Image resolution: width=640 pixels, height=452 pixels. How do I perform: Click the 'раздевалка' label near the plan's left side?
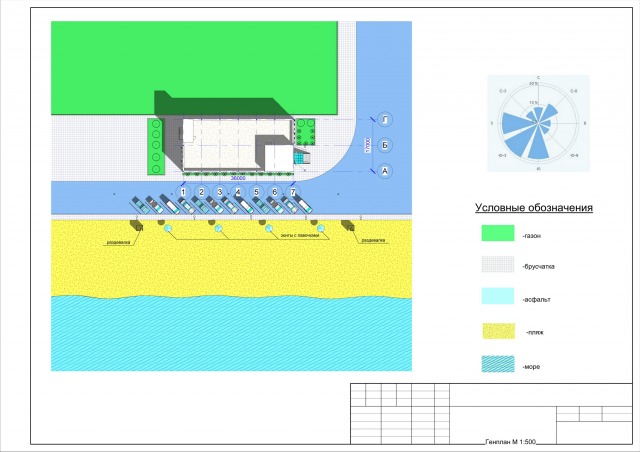pyautogui.click(x=118, y=243)
